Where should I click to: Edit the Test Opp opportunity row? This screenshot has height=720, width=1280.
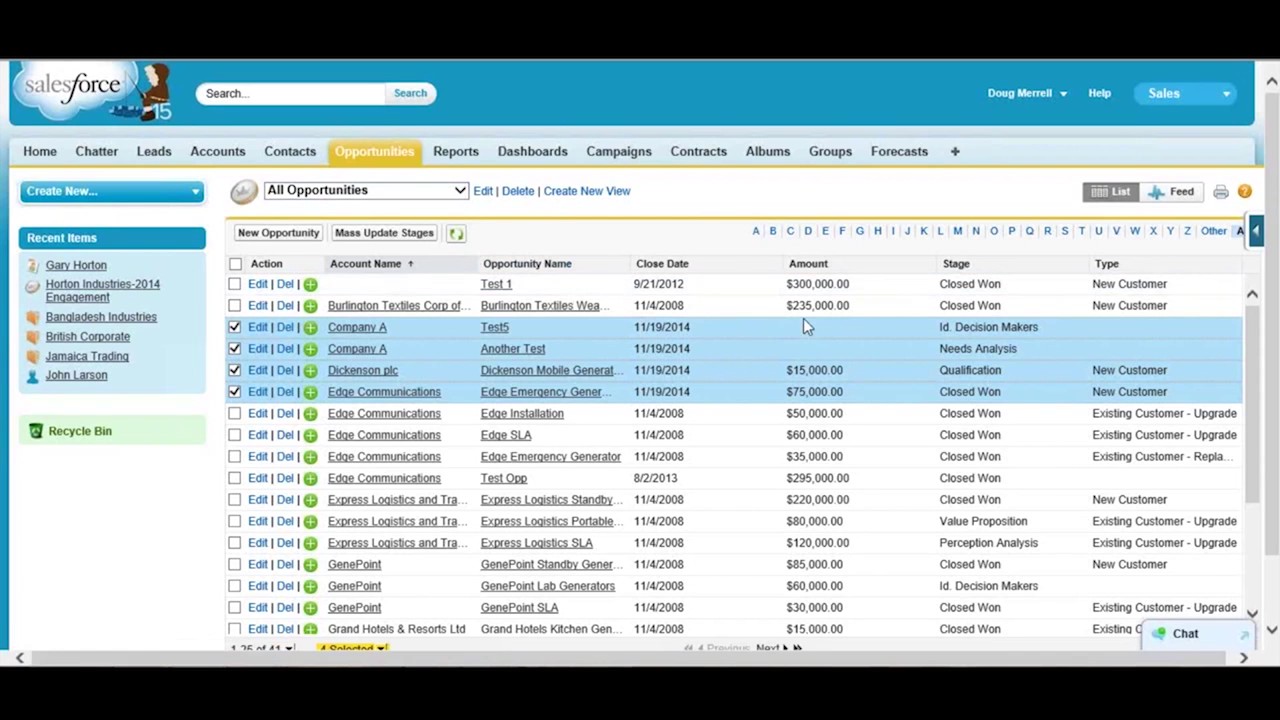[257, 478]
